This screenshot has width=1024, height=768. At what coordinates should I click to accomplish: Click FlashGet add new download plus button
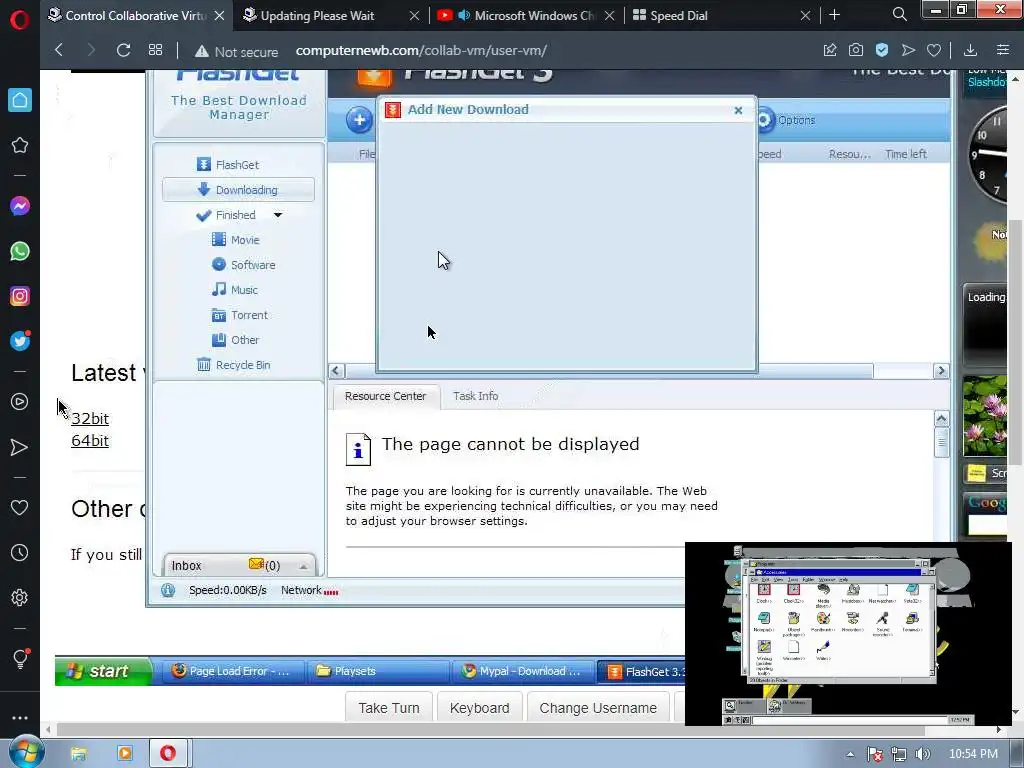pyautogui.click(x=359, y=120)
